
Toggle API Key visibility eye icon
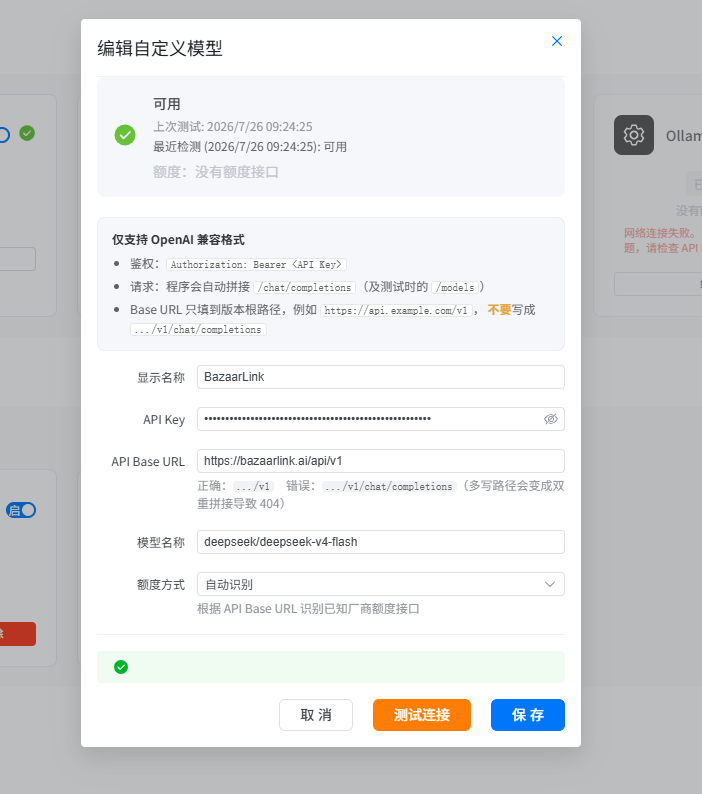(x=551, y=419)
